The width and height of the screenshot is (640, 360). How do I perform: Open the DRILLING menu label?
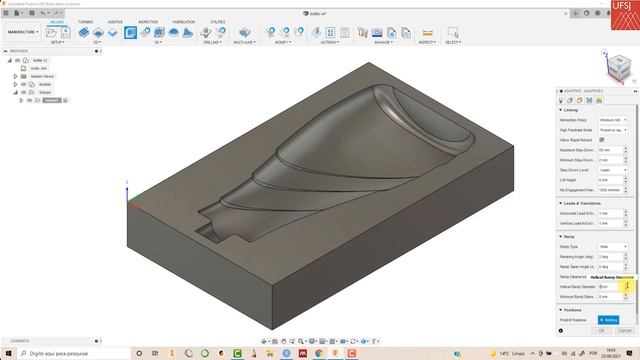[x=212, y=42]
